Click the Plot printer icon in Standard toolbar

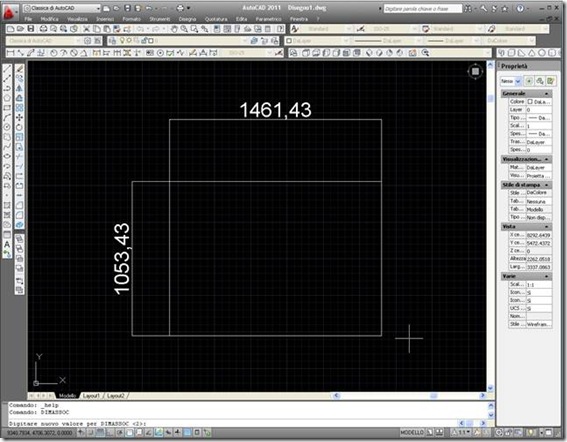tap(43, 29)
